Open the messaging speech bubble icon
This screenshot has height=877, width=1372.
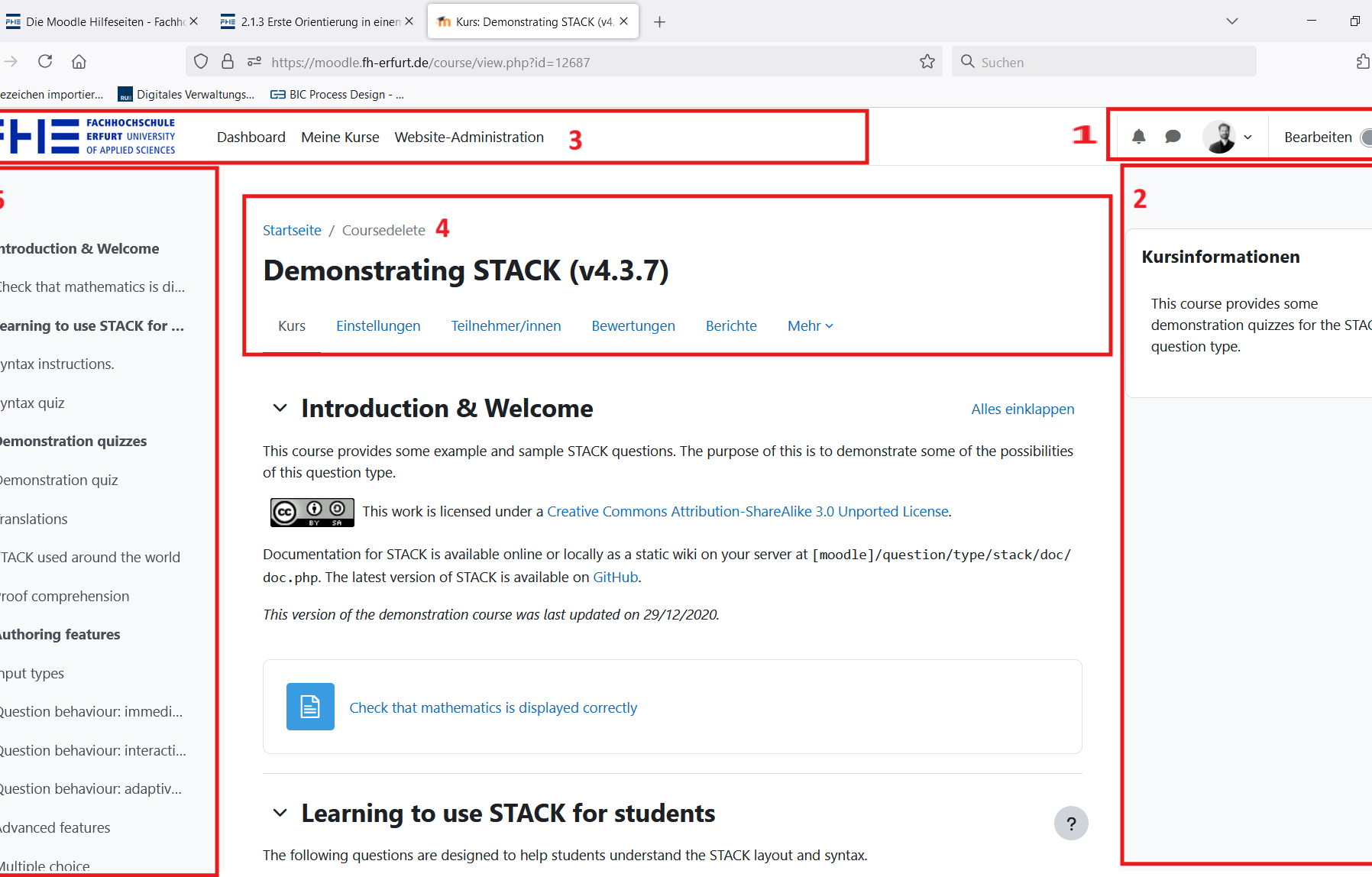tap(1173, 137)
